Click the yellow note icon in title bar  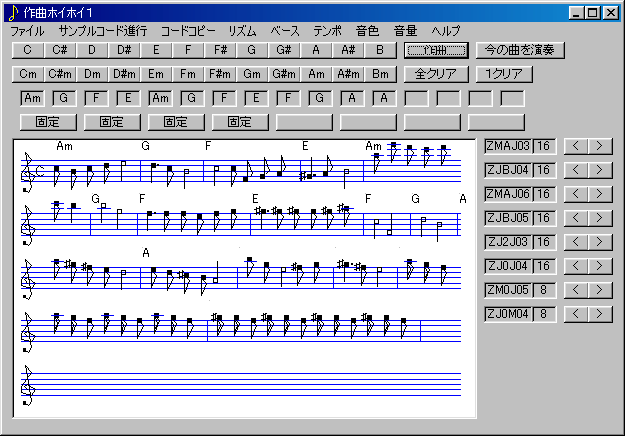14,13
